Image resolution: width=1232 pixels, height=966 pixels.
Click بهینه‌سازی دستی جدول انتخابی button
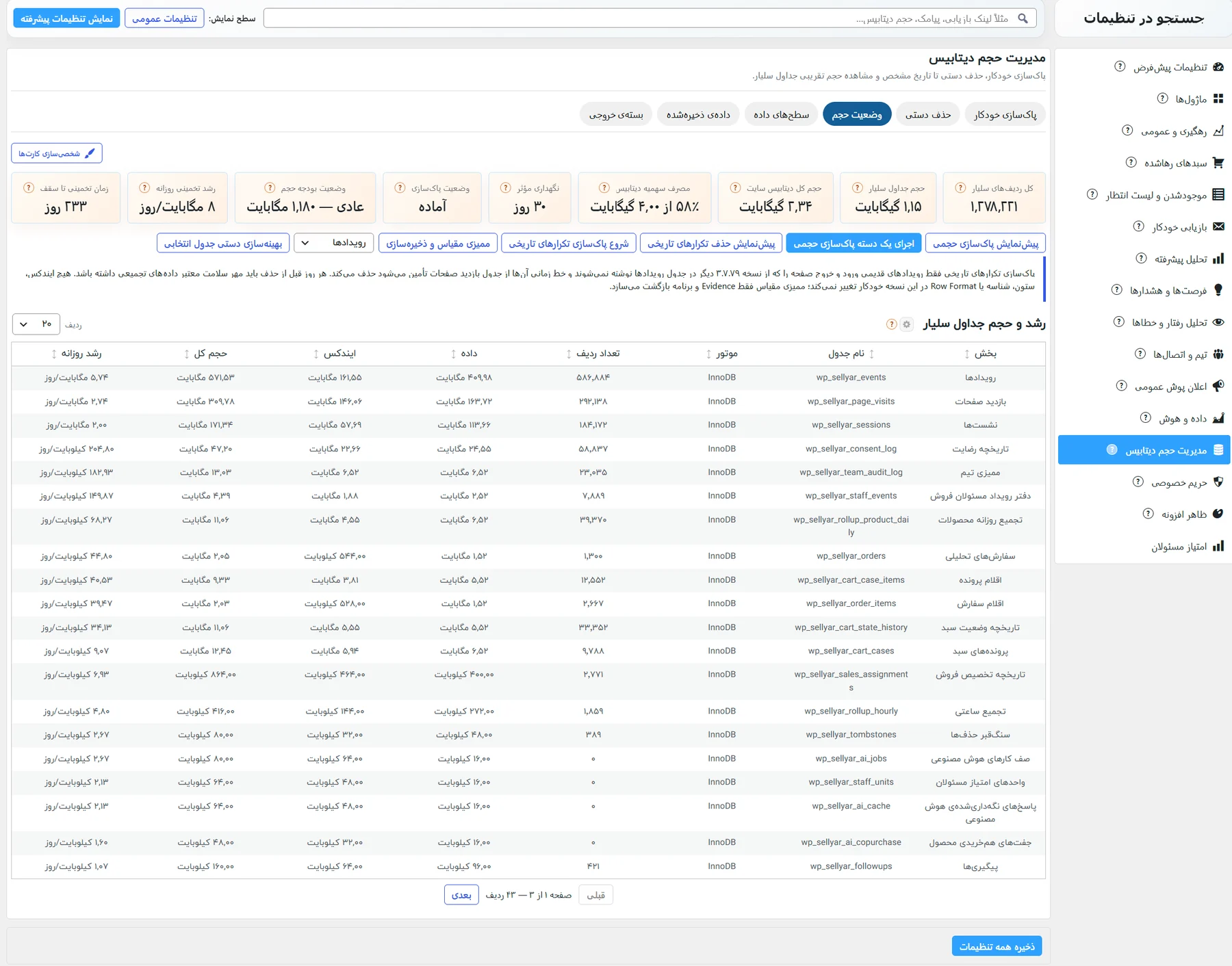pos(223,243)
